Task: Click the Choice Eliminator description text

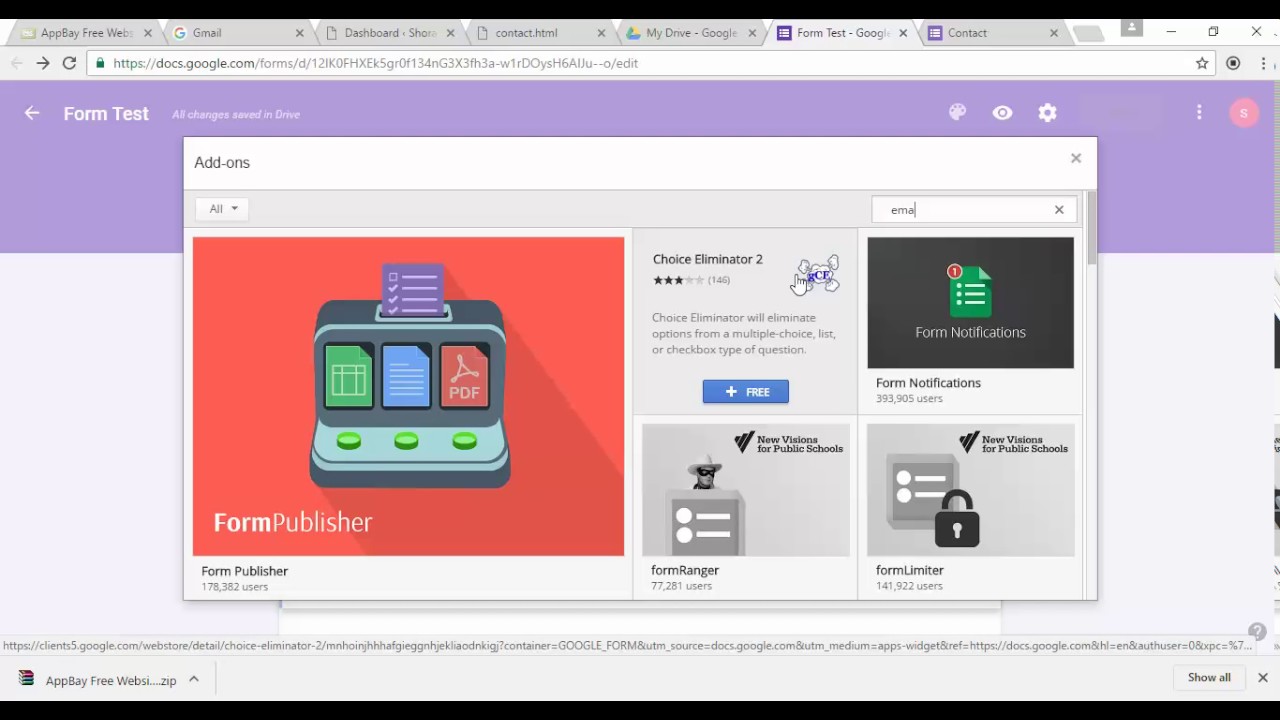Action: pyautogui.click(x=744, y=333)
